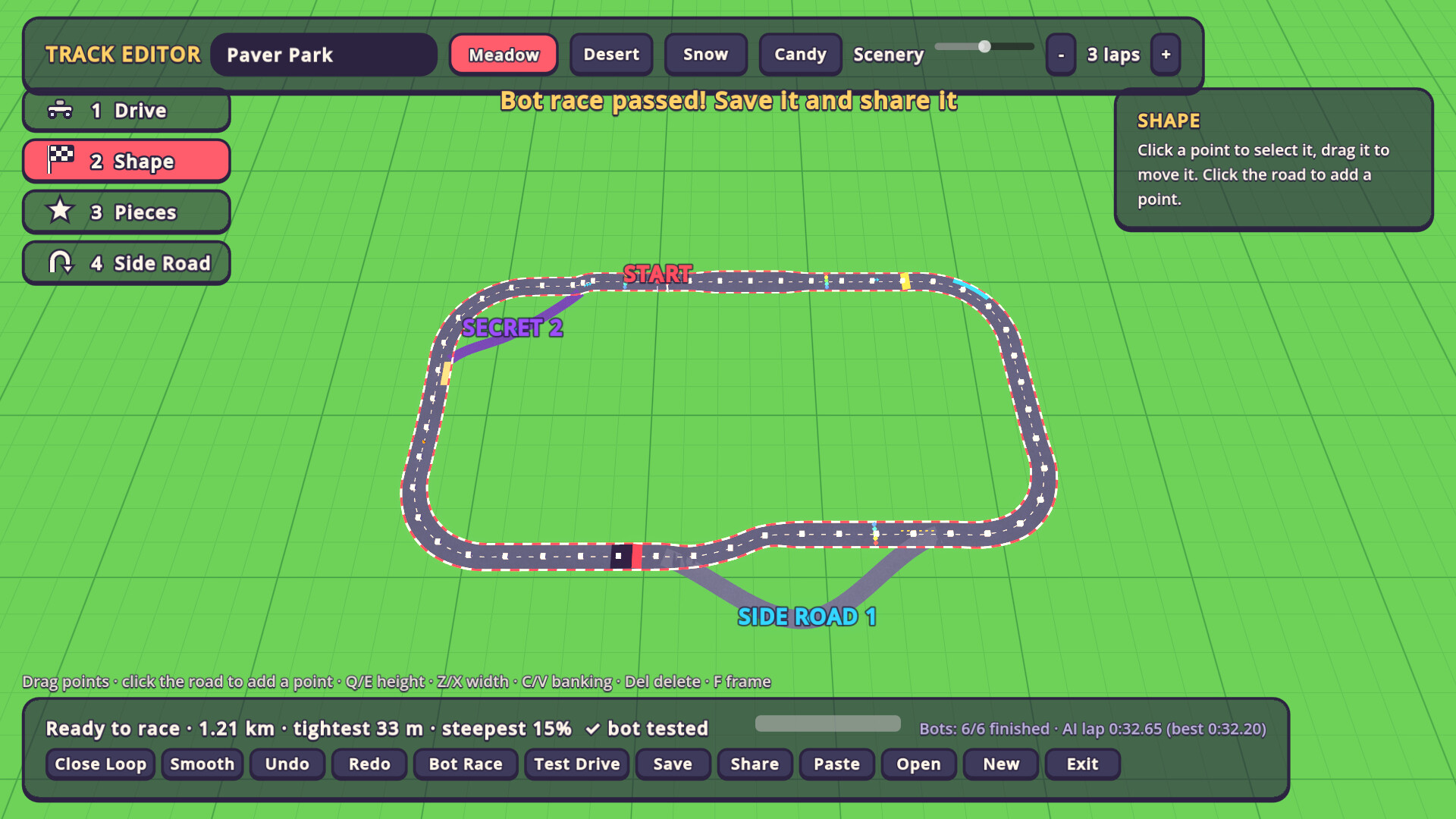Adjust the Scenery slider handle
1456x819 pixels.
(x=984, y=46)
